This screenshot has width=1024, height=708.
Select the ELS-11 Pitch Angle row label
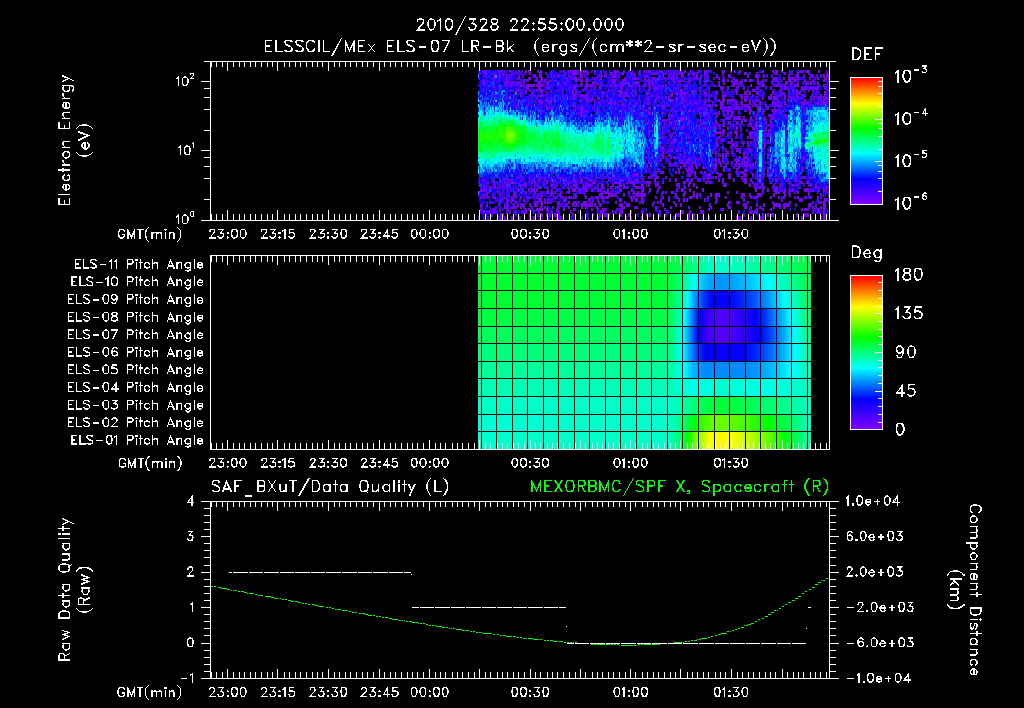coord(138,265)
